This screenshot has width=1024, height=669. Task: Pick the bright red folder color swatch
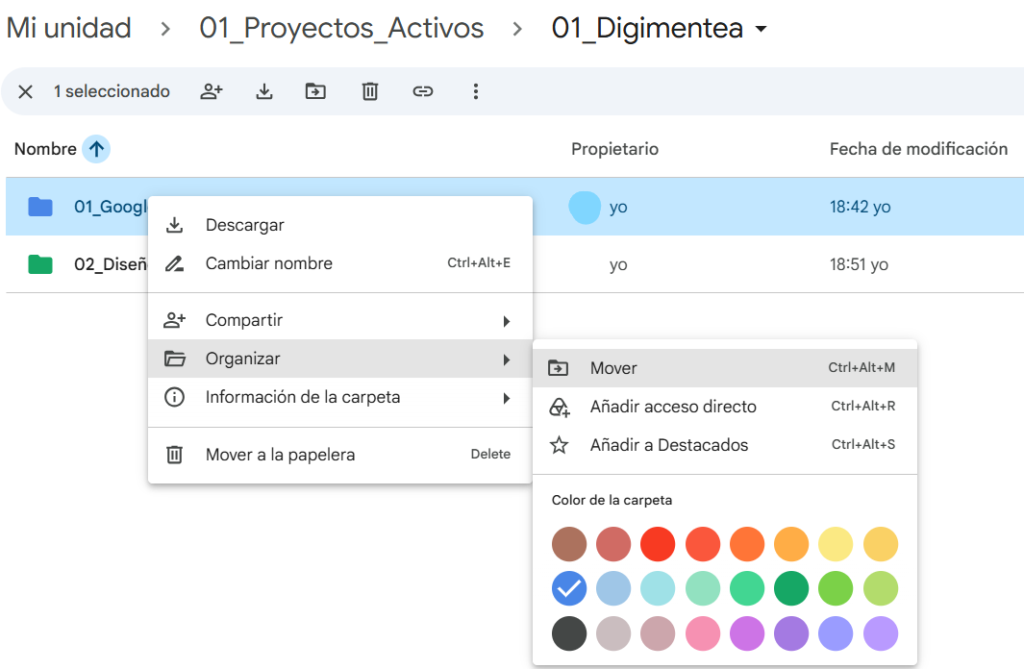point(658,544)
